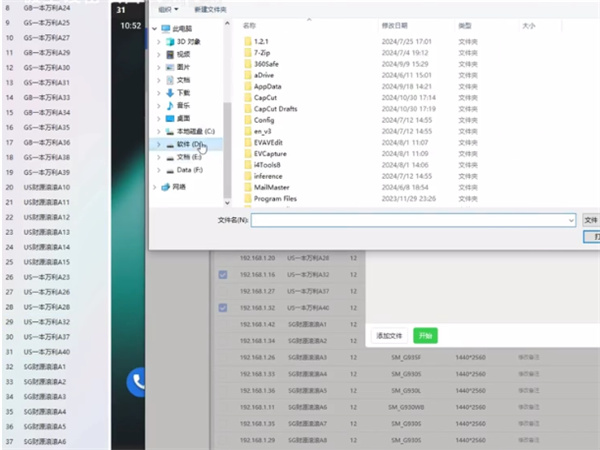Click the inference folder icon

pyautogui.click(x=248, y=176)
